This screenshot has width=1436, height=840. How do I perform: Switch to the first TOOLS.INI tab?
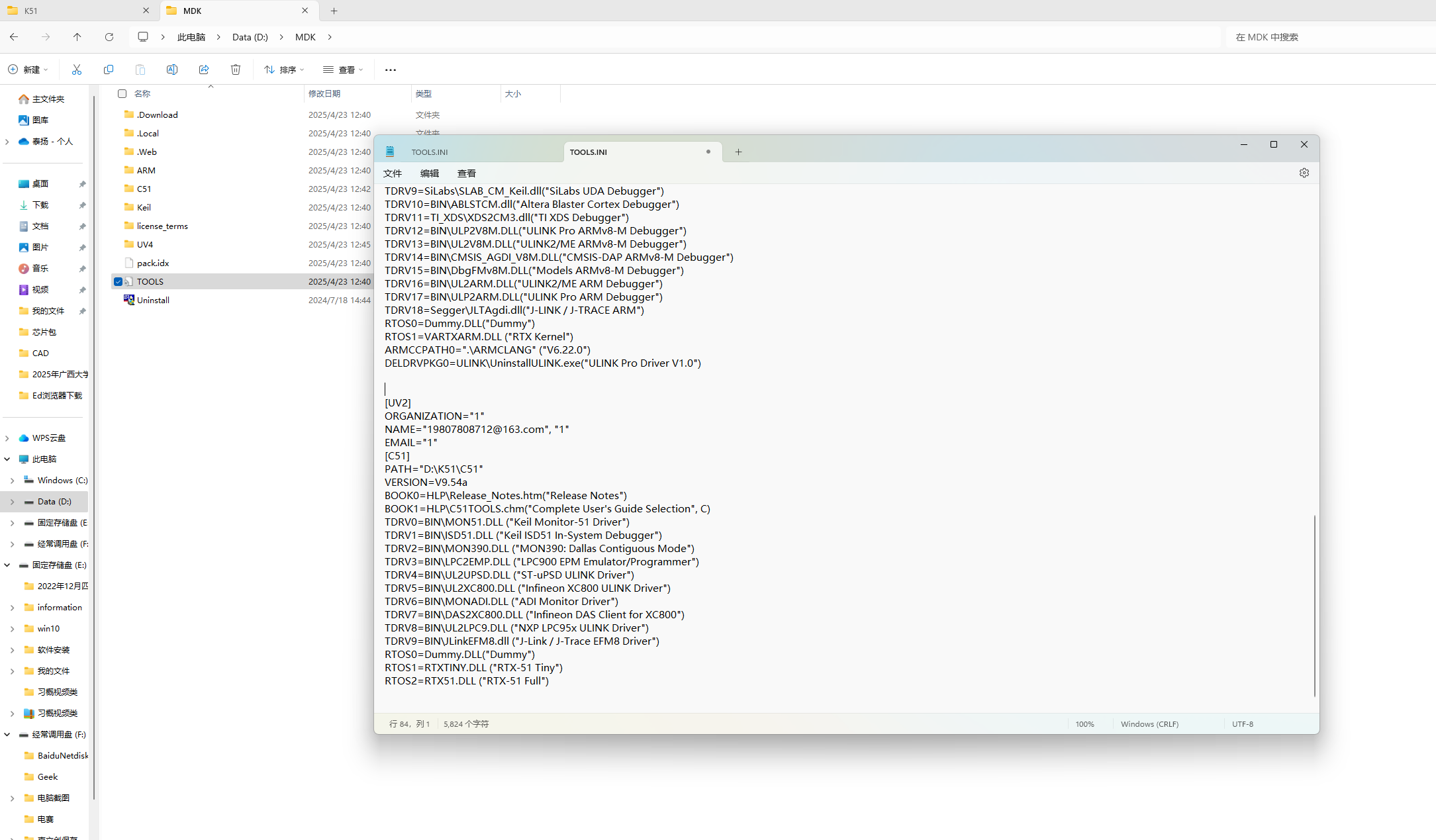tap(430, 152)
